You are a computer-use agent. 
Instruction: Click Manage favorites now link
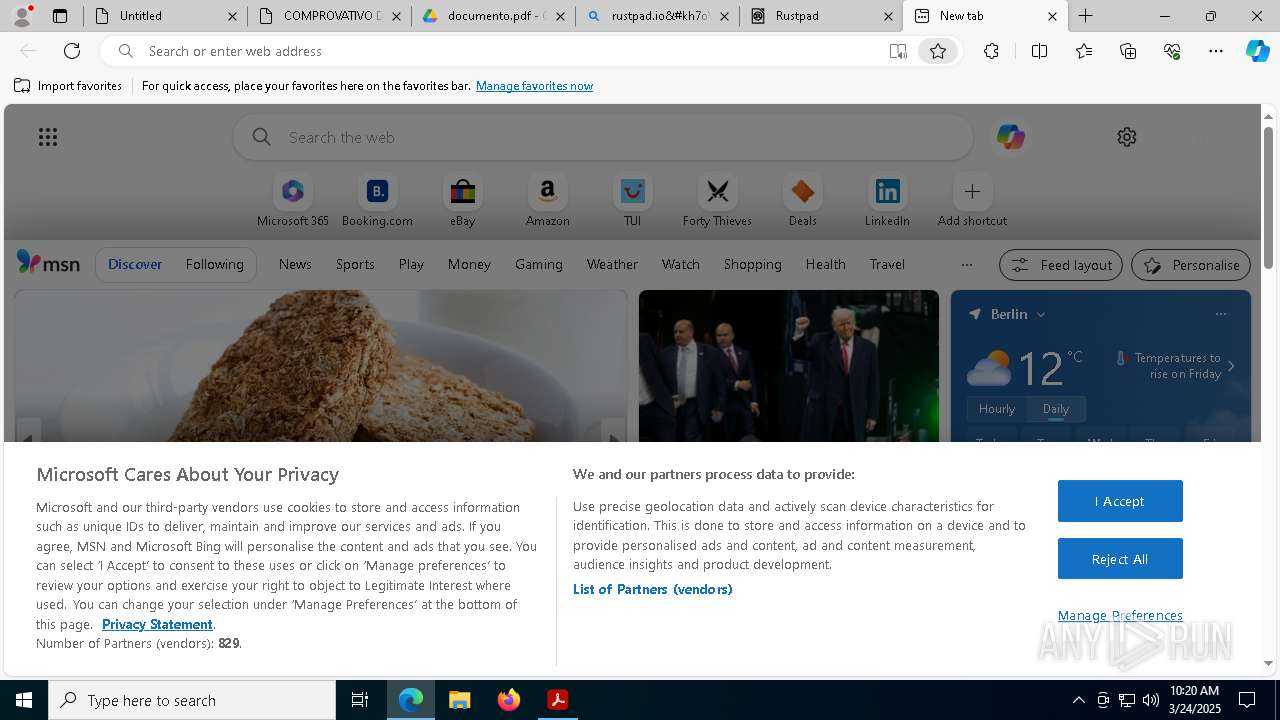coord(534,86)
